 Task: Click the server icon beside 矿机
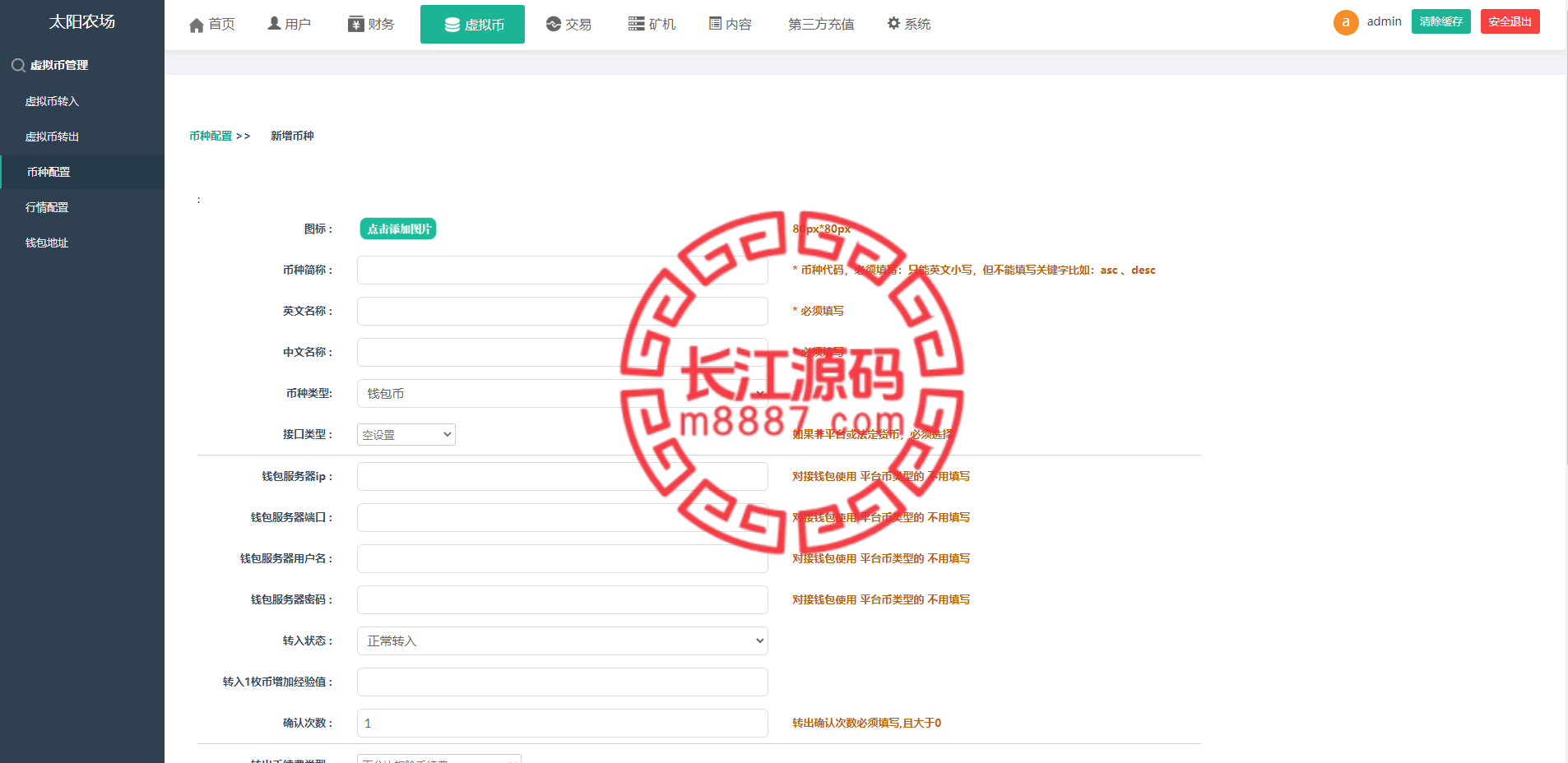(636, 24)
